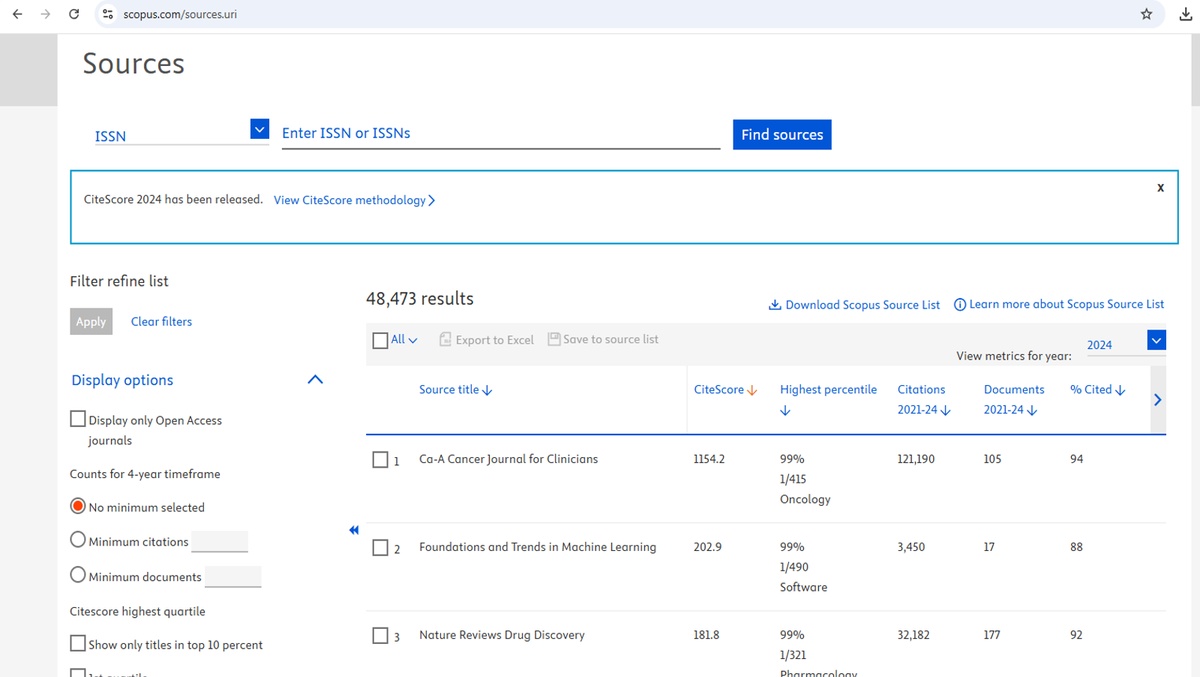Open site information icon in address bar
Viewport: 1200px width, 677px height.
(109, 15)
